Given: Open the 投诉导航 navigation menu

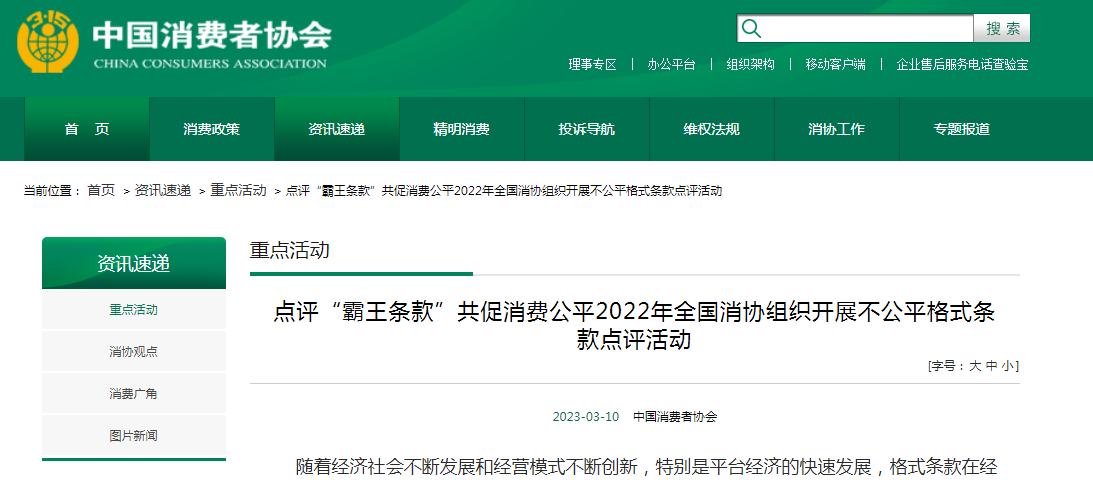Looking at the screenshot, I should [587, 129].
